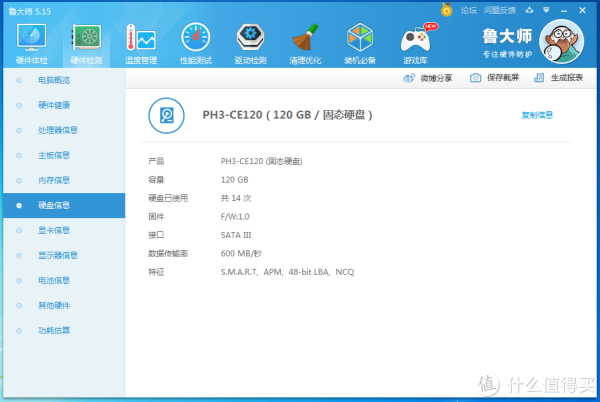
Task: Share via 微博分享 button
Action: (428, 78)
